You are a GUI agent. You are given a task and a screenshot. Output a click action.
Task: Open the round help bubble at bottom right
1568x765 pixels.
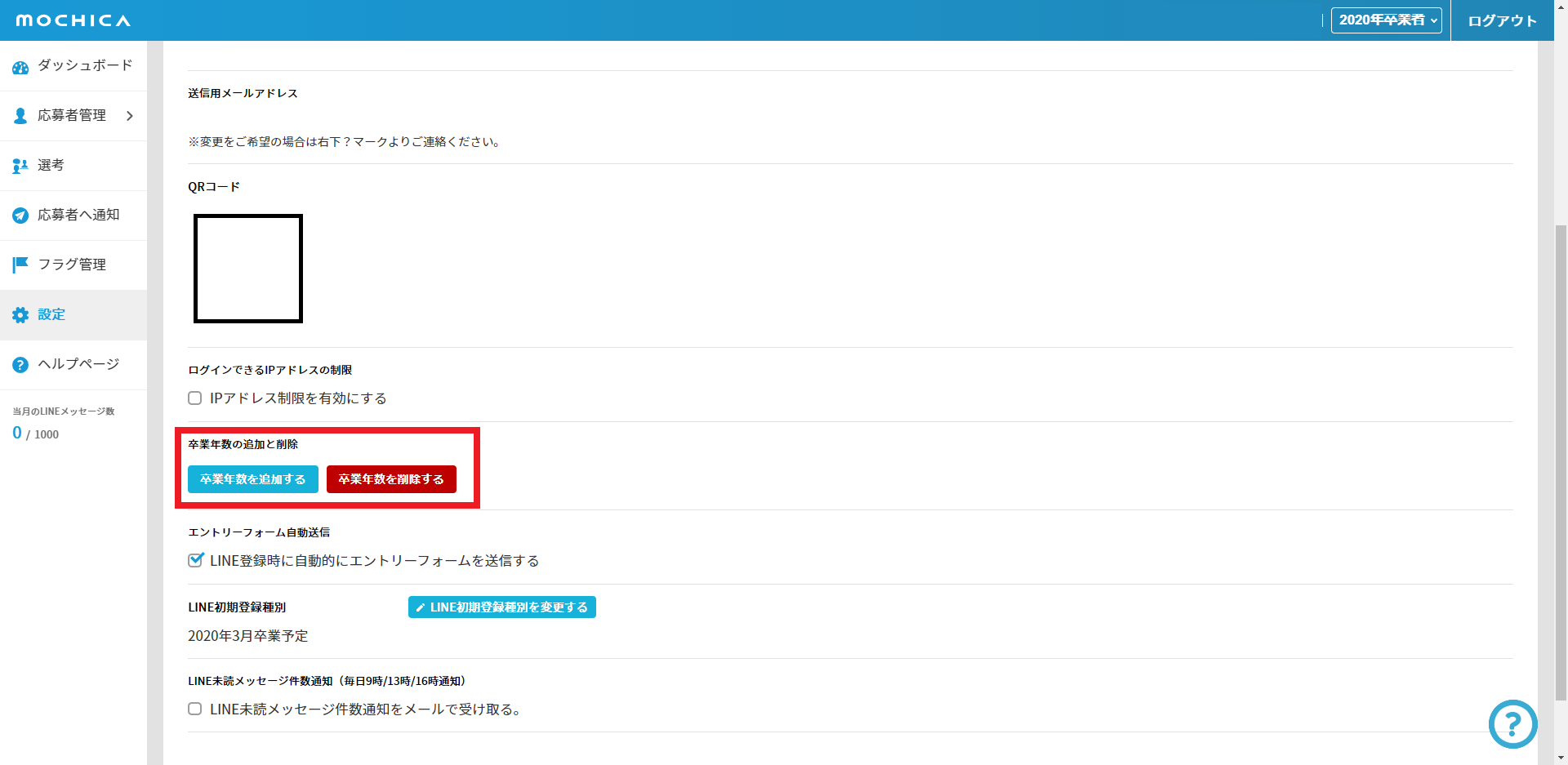pos(1512,723)
